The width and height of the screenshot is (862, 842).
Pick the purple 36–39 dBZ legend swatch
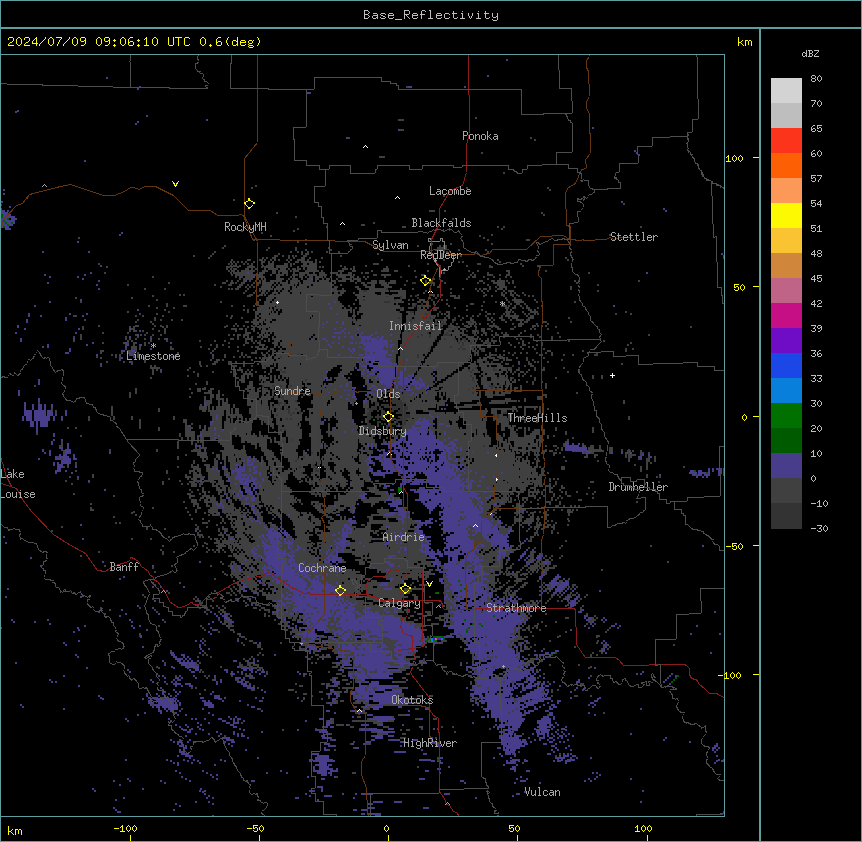tap(786, 341)
